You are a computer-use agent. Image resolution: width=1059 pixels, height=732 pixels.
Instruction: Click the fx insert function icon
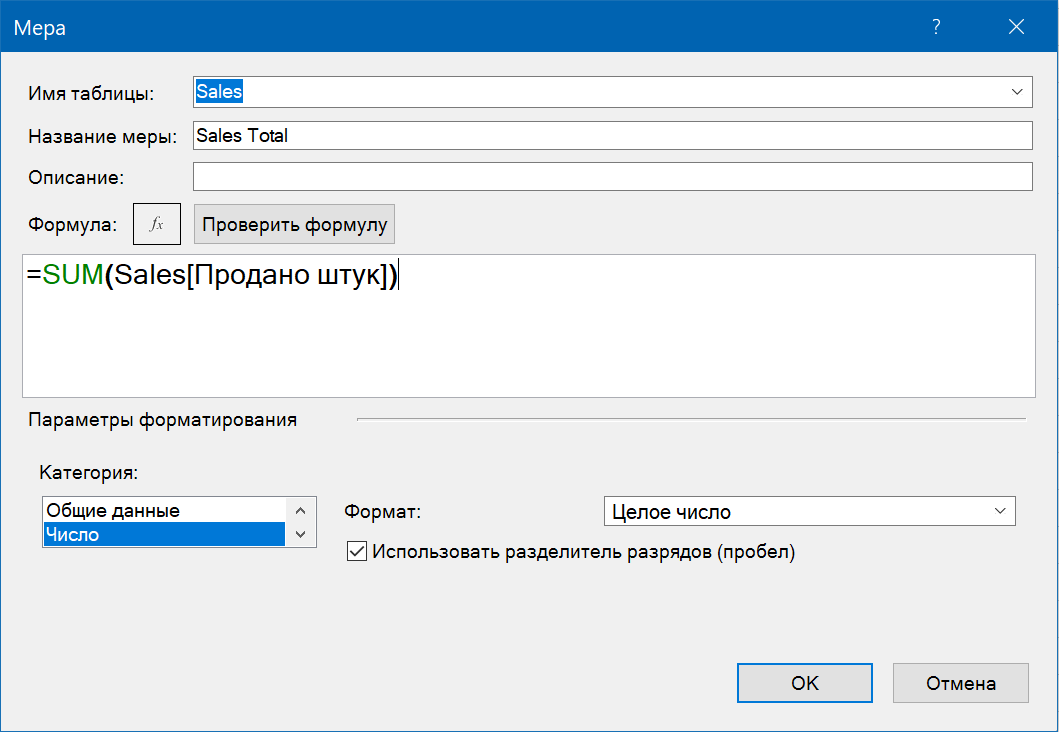(157, 224)
